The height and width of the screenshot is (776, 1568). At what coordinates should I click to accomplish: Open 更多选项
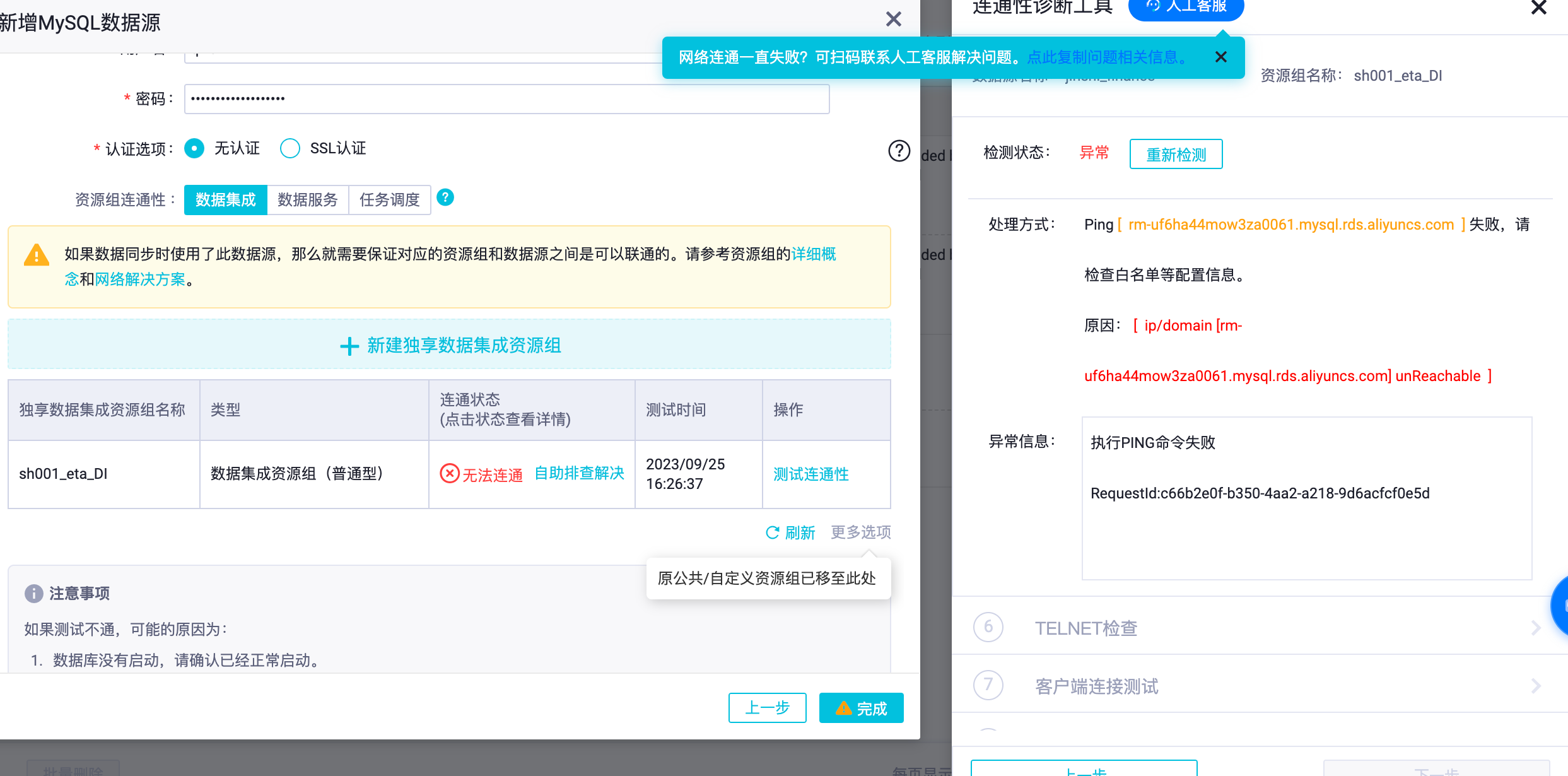[x=861, y=532]
